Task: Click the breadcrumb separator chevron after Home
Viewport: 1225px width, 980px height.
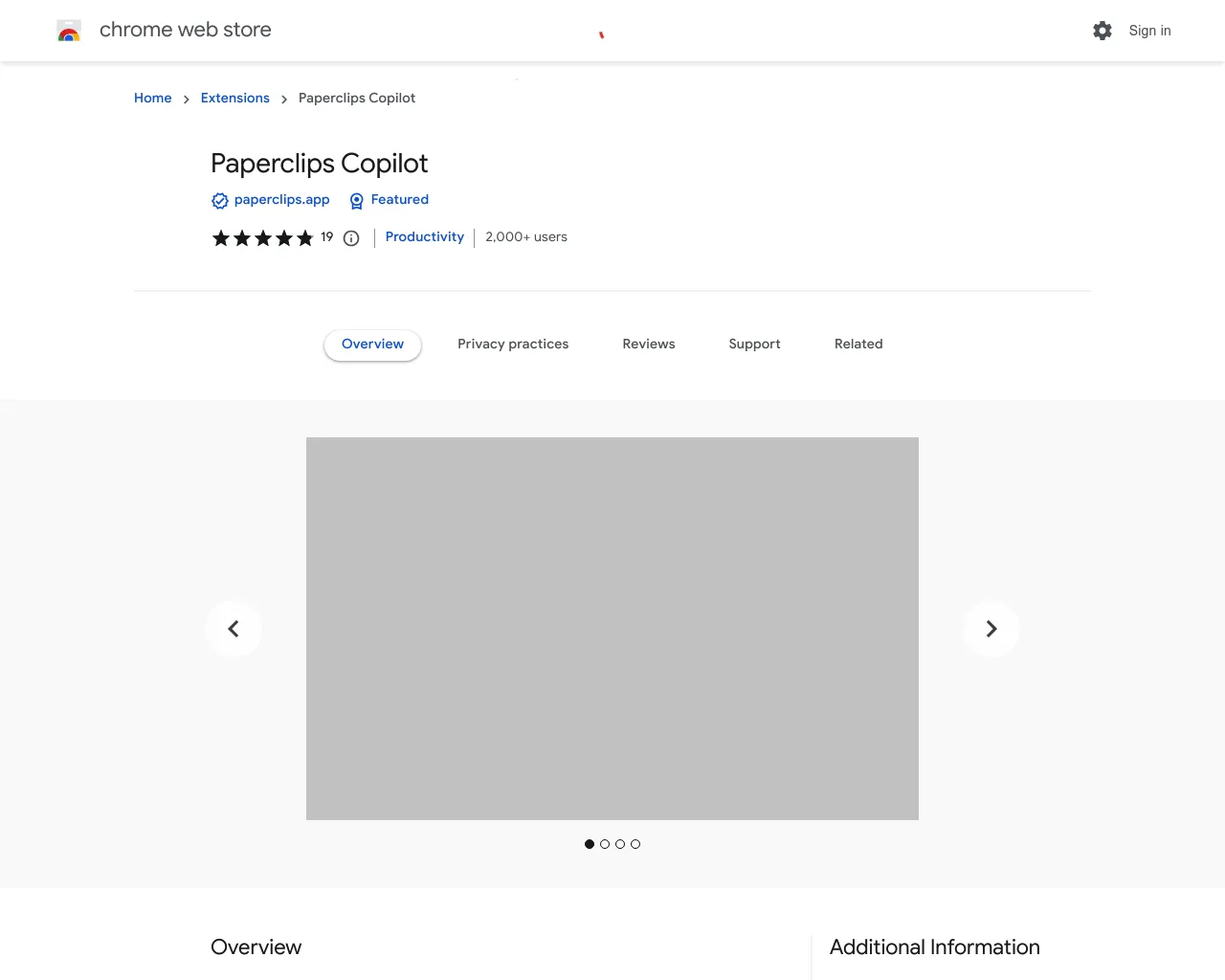Action: click(186, 99)
